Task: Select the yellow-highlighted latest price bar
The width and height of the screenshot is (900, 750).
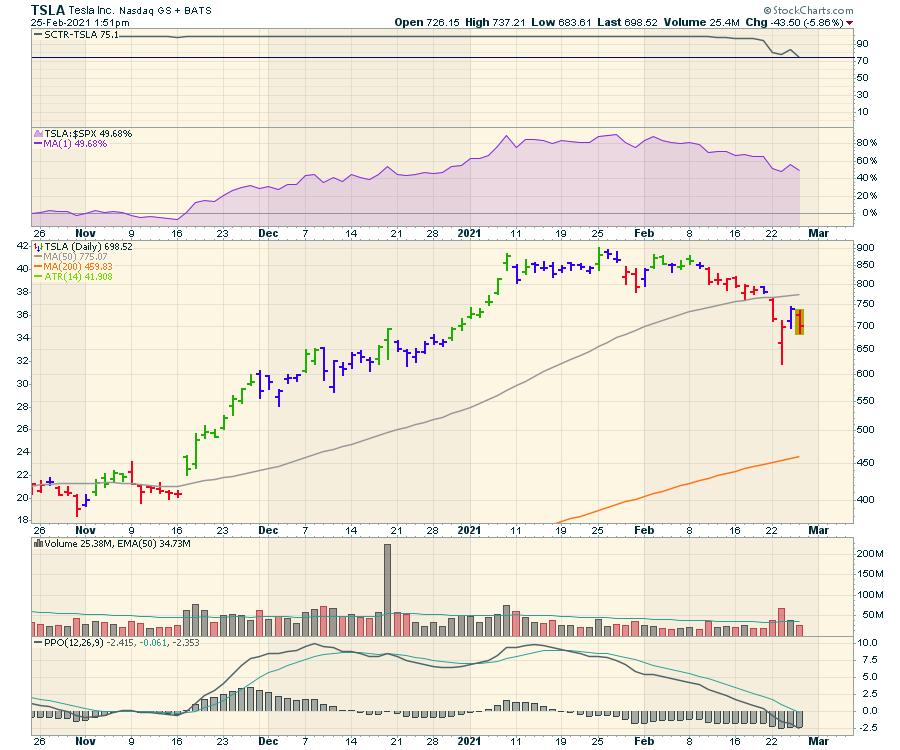Action: coord(799,322)
